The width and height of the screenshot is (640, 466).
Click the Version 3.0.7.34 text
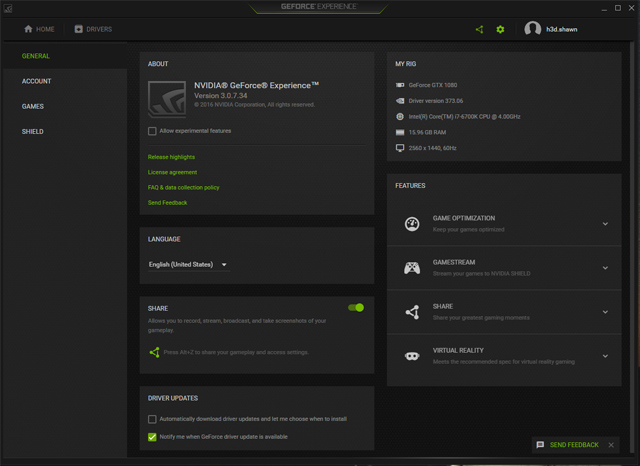(220, 95)
